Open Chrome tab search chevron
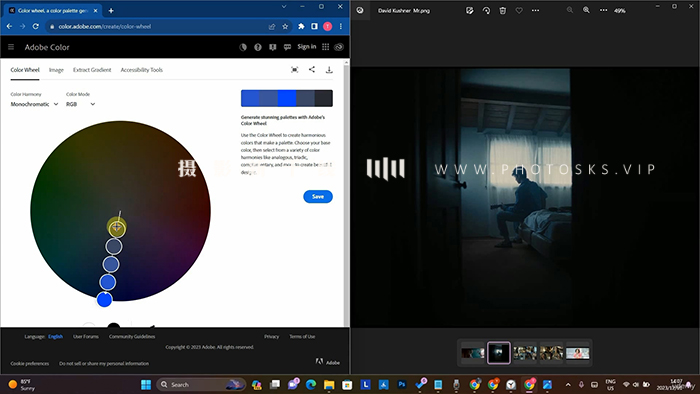The image size is (700, 394). point(283,7)
